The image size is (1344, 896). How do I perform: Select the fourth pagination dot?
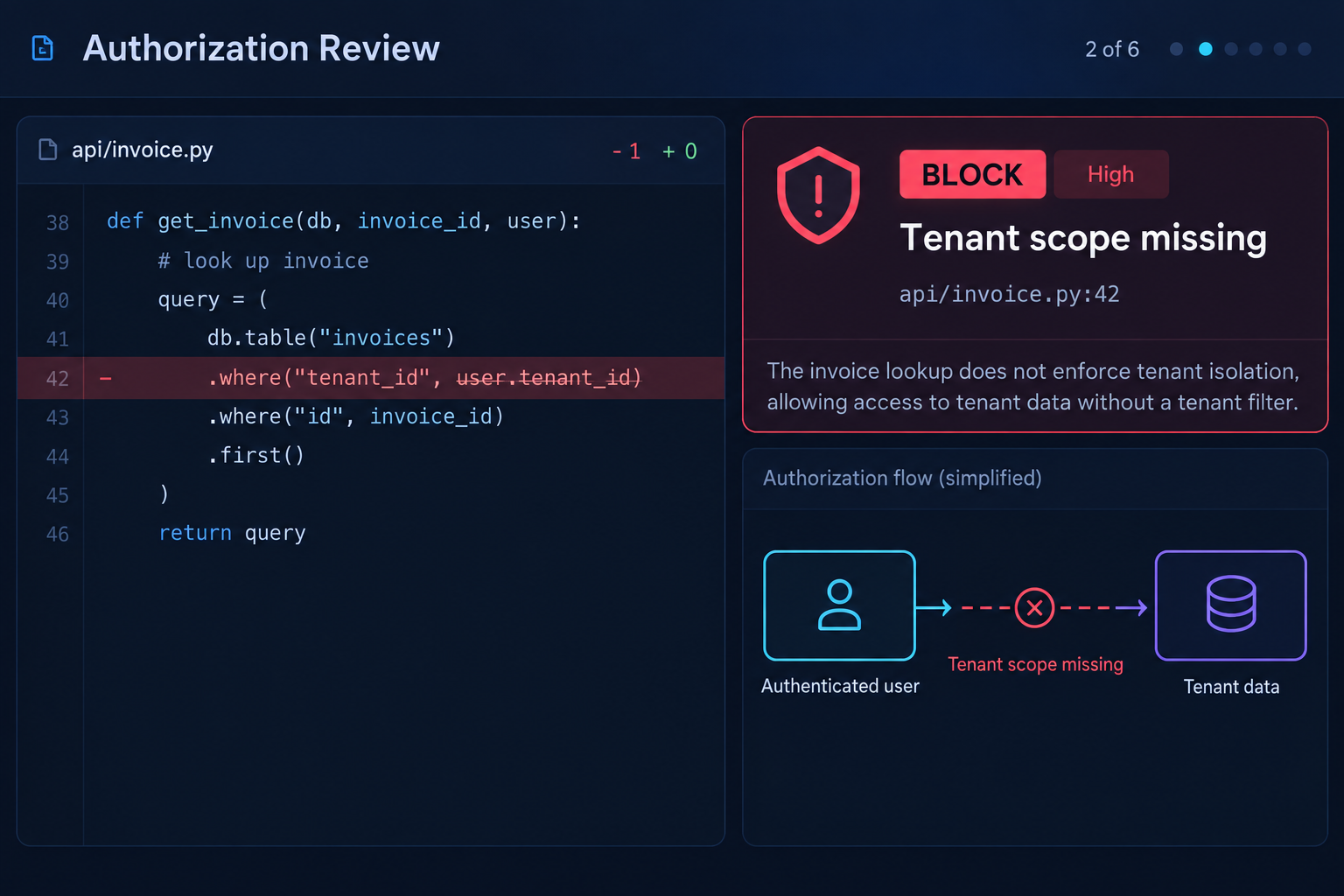[x=1256, y=49]
